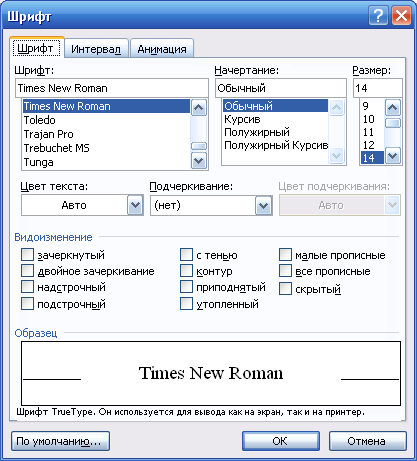Click the По умолчанию button

click(60, 441)
